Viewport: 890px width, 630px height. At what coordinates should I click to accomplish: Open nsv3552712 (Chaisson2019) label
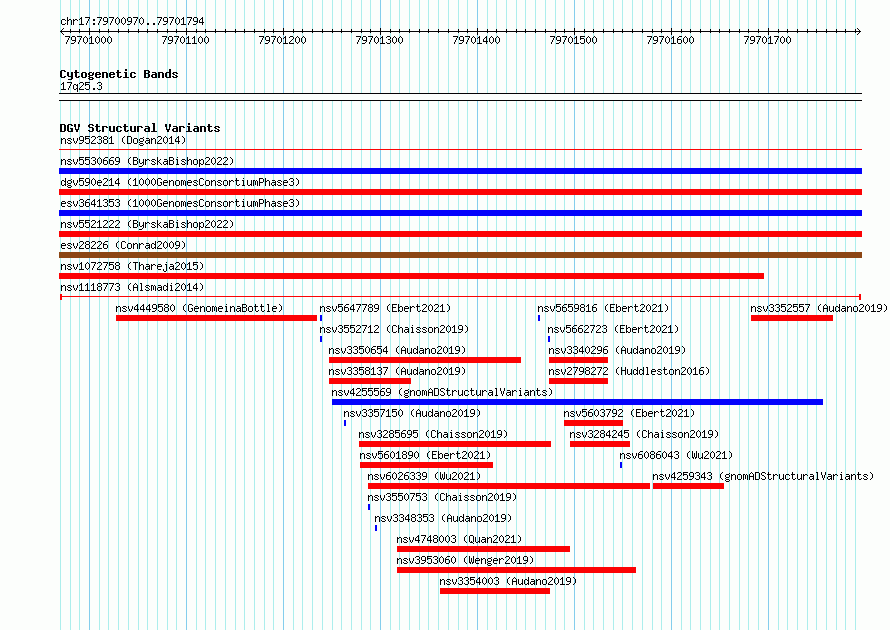click(394, 329)
